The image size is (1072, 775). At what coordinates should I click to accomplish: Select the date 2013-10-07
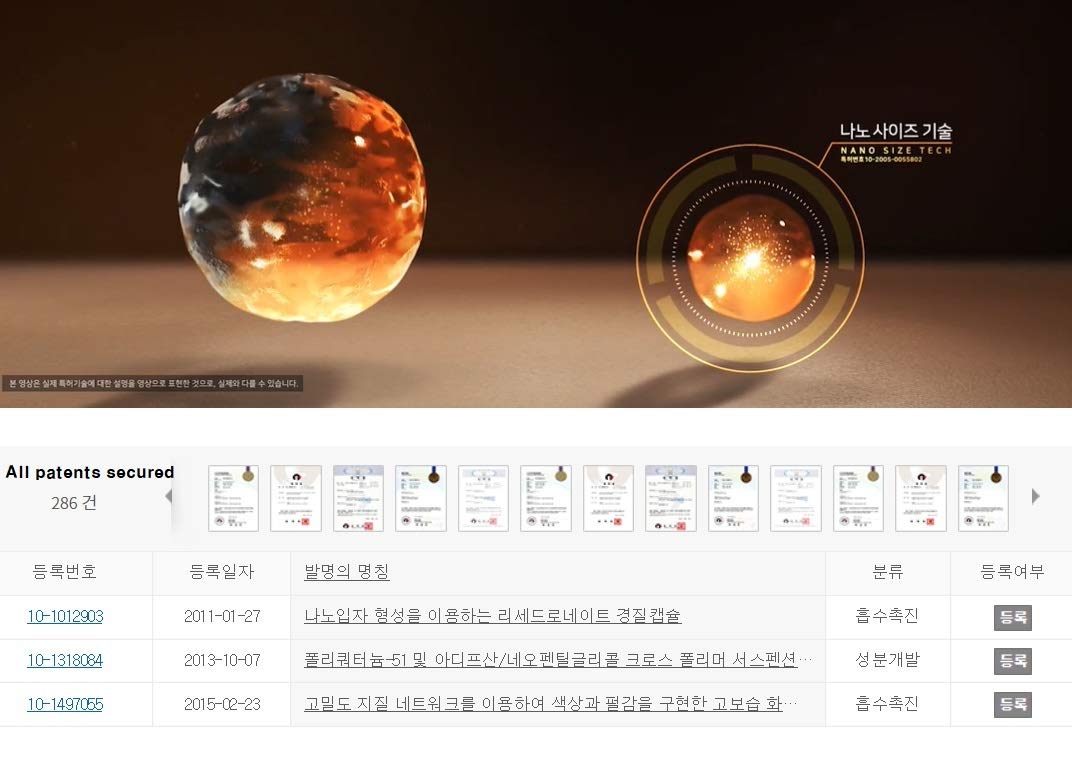pyautogui.click(x=222, y=660)
